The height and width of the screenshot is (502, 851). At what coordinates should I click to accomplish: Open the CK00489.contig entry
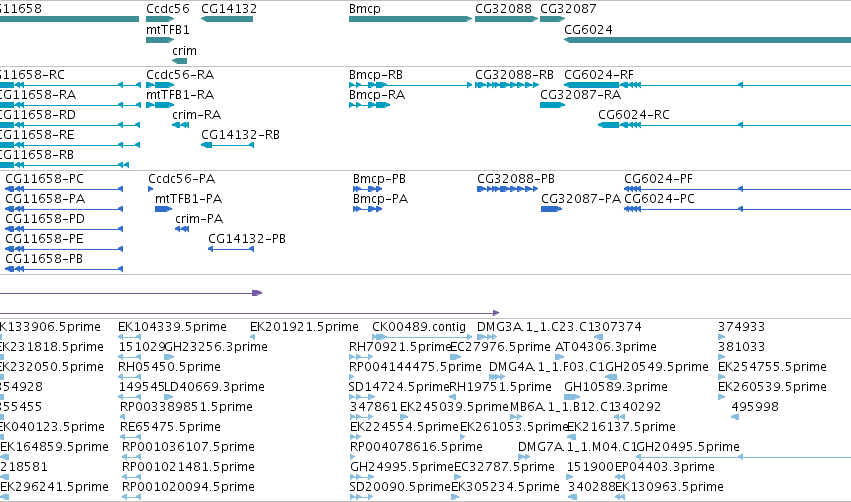[419, 327]
